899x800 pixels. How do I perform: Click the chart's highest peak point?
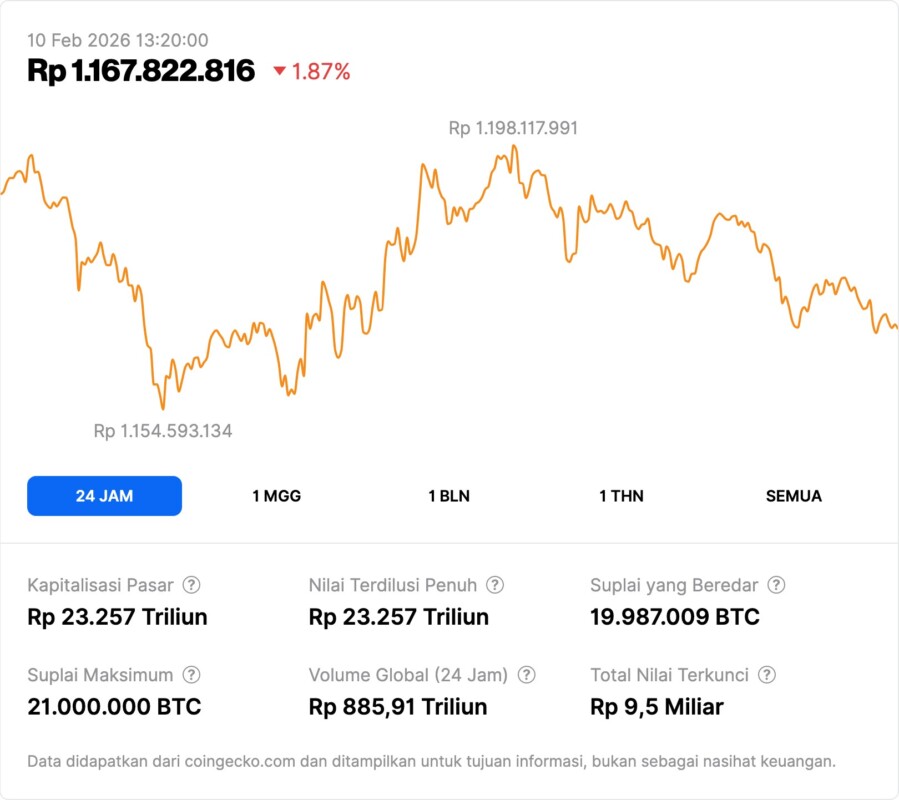[x=514, y=146]
